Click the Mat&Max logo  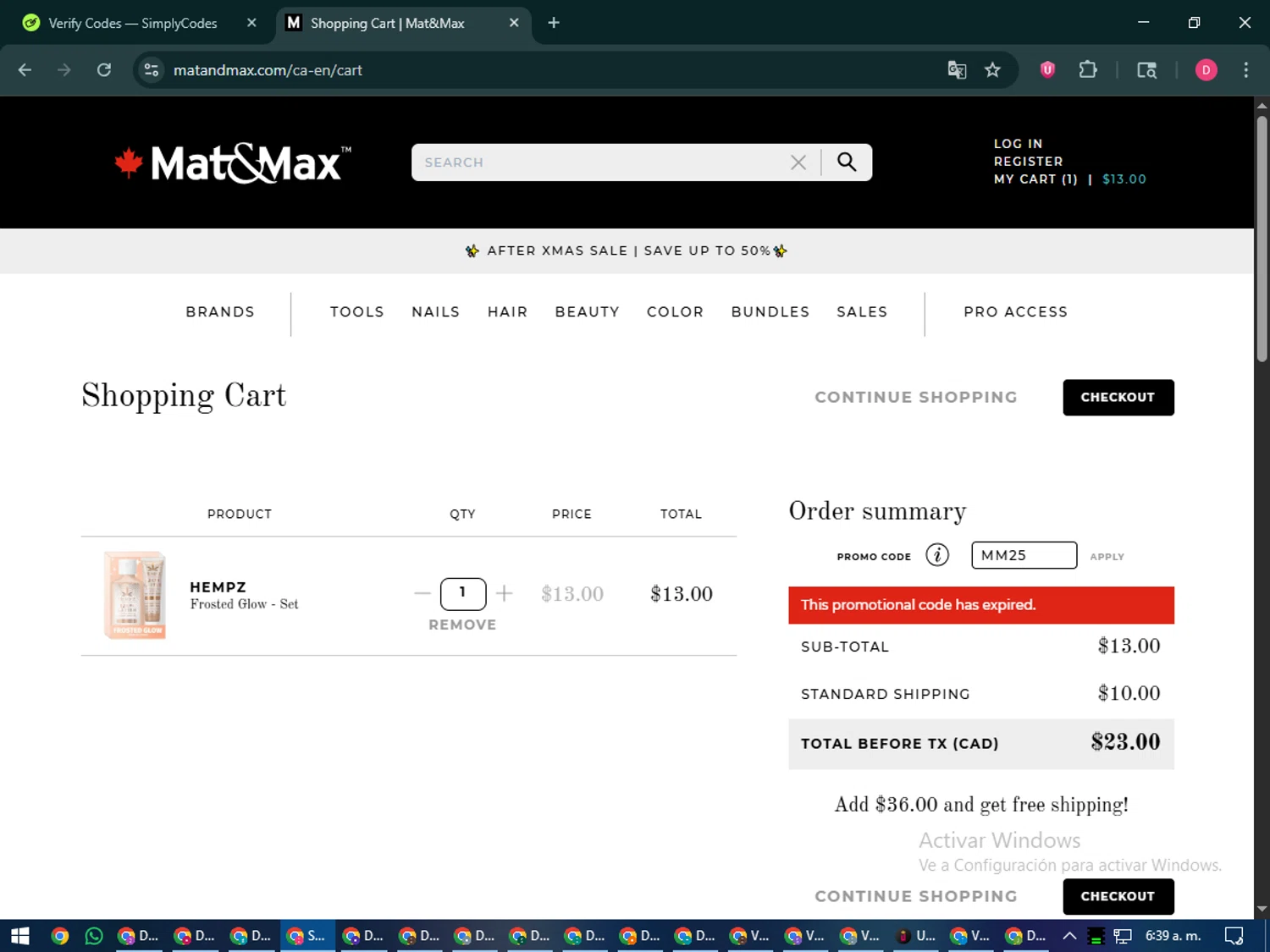coord(233,162)
